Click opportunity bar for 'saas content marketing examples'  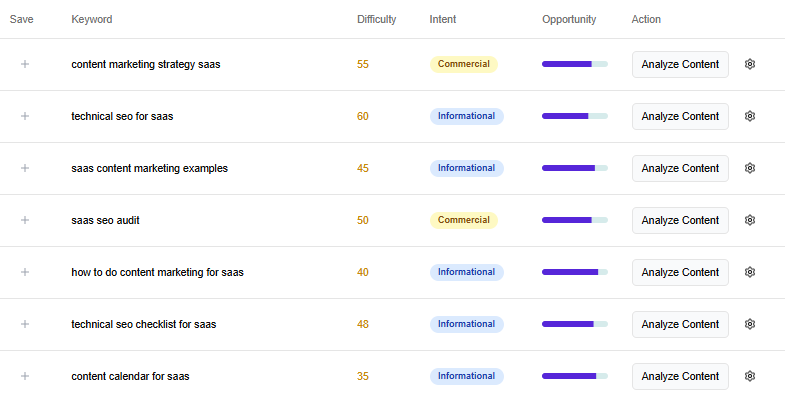click(575, 168)
